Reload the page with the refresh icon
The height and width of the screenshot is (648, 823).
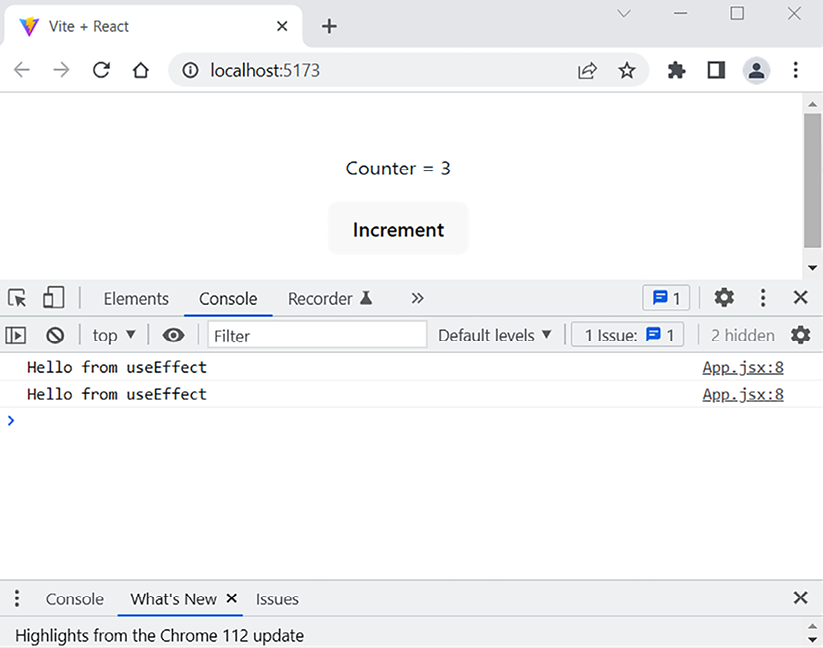pyautogui.click(x=101, y=70)
